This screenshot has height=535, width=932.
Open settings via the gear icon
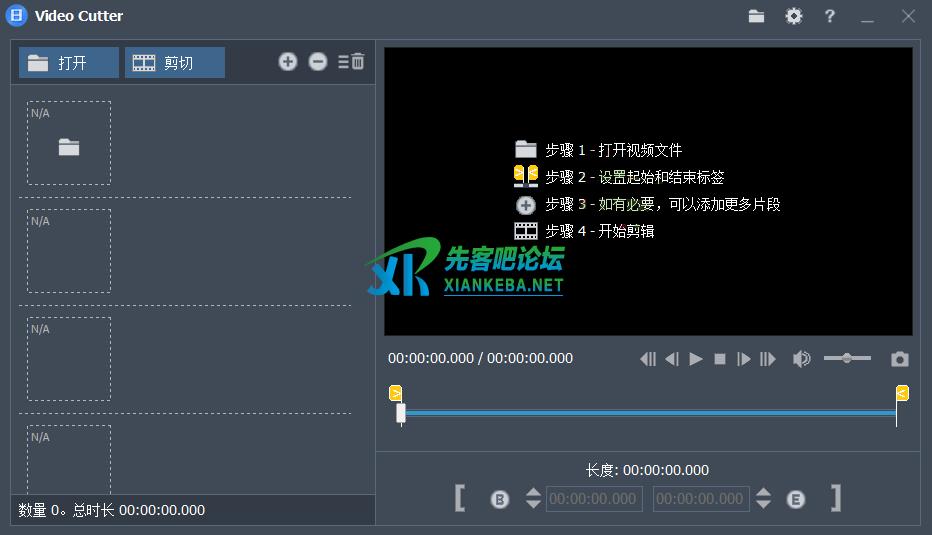point(793,16)
